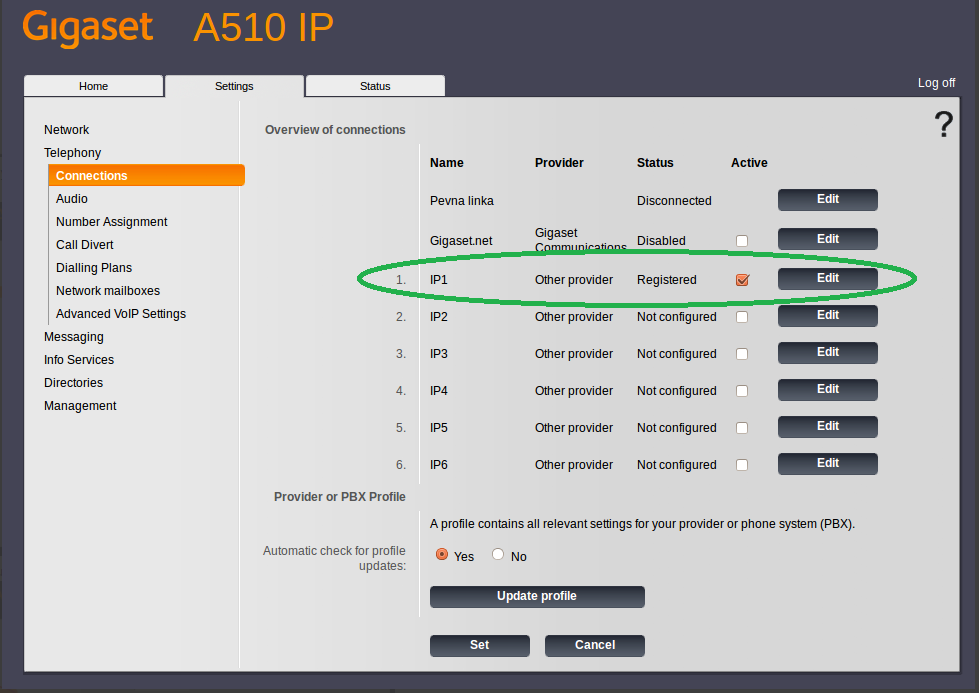Screen dimensions: 979x693
Task: Click the help question mark icon
Action: tap(943, 125)
